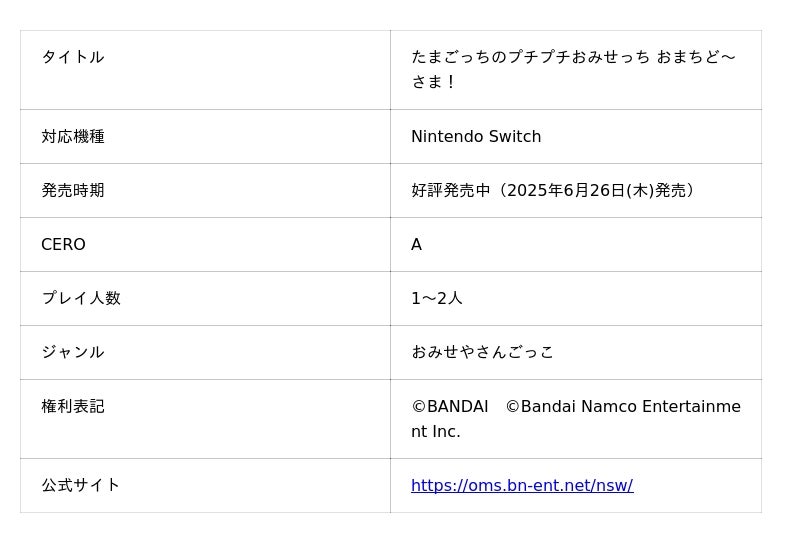This screenshot has height=543, width=800.
Task: Select the ジャンル label cell
Action: pyautogui.click(x=73, y=353)
